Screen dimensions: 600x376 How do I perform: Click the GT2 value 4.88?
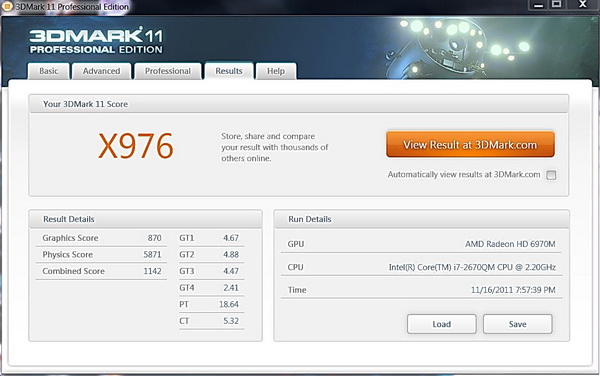pyautogui.click(x=231, y=254)
